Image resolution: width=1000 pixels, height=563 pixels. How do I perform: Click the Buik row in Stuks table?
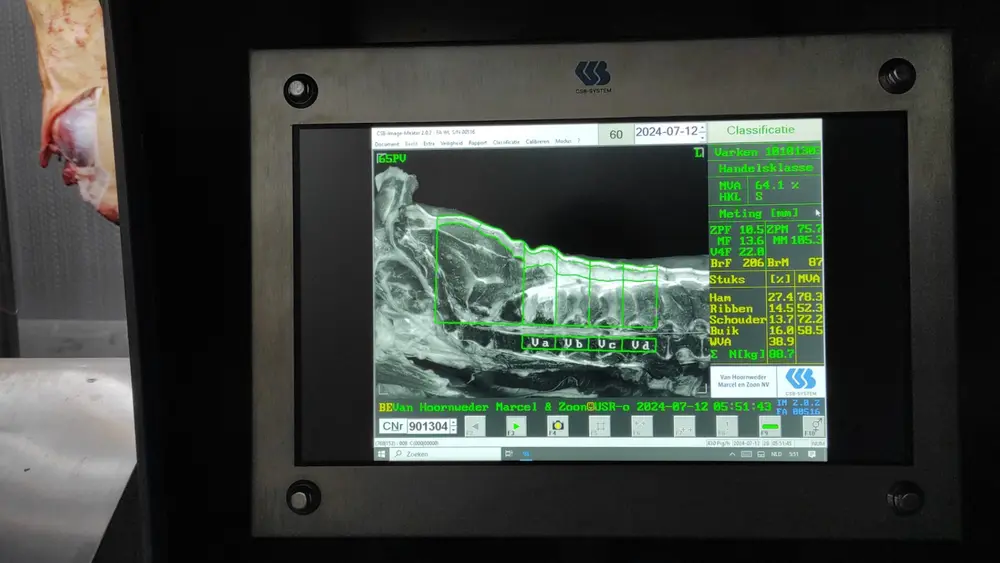pos(766,331)
